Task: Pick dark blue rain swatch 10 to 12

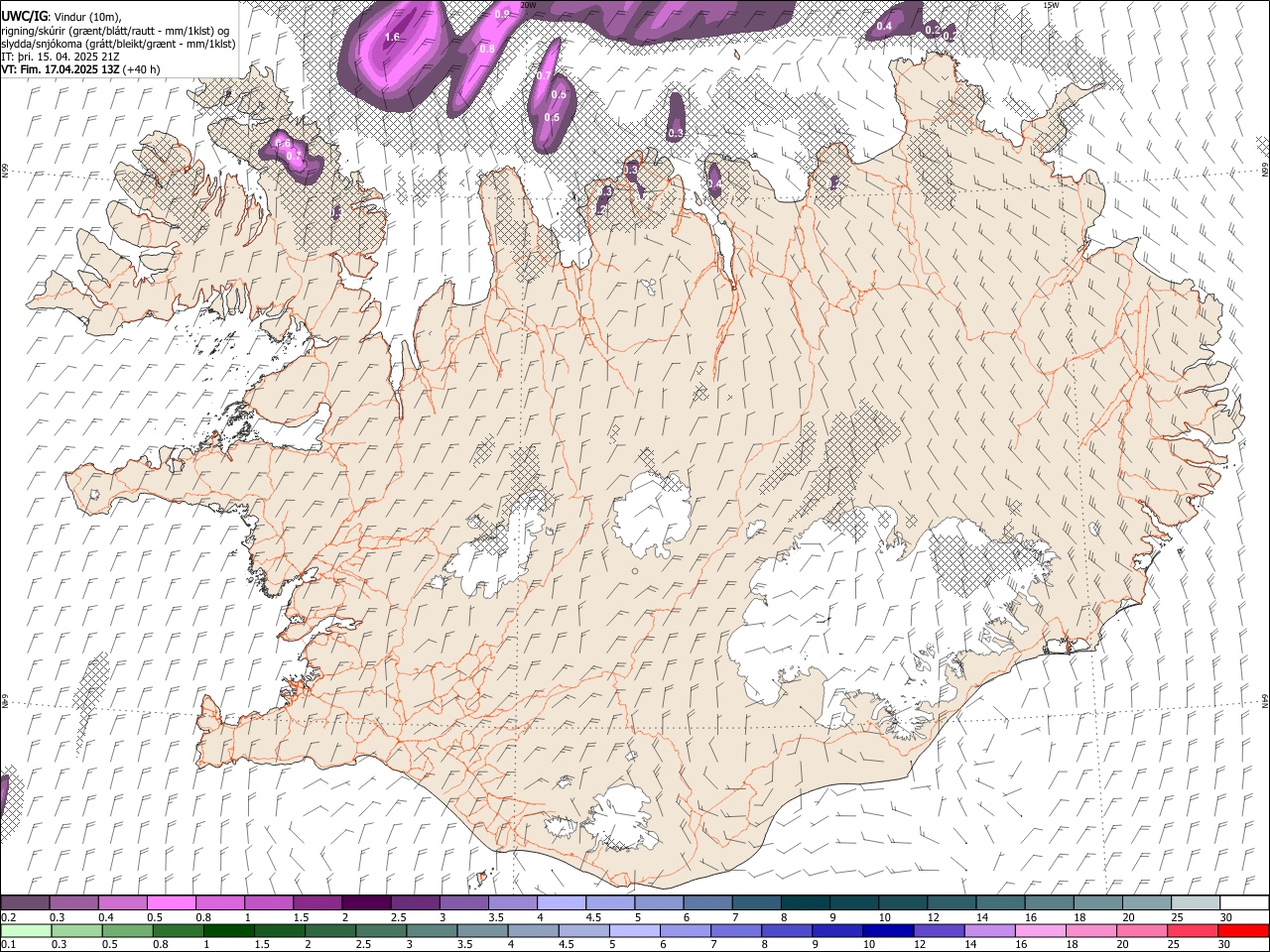Action: (x=889, y=930)
